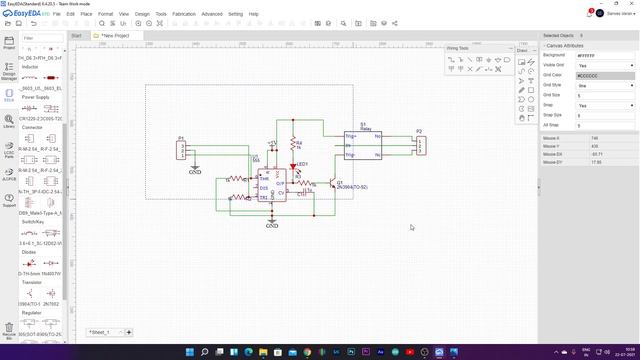Open the notifications bell icon
This screenshot has width=640, height=360.
point(589,13)
